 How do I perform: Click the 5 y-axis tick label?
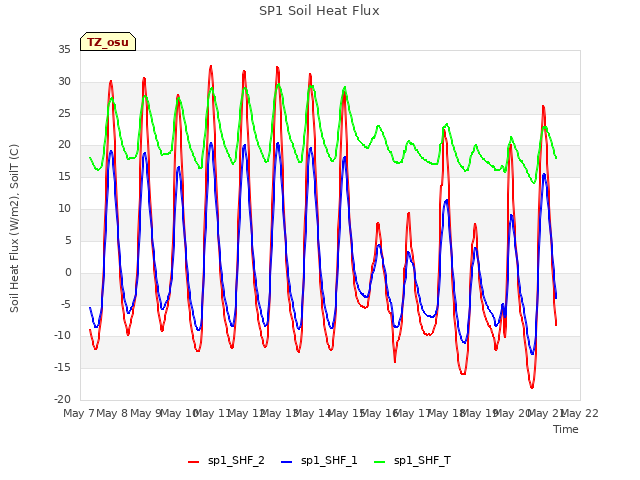click(x=68, y=241)
